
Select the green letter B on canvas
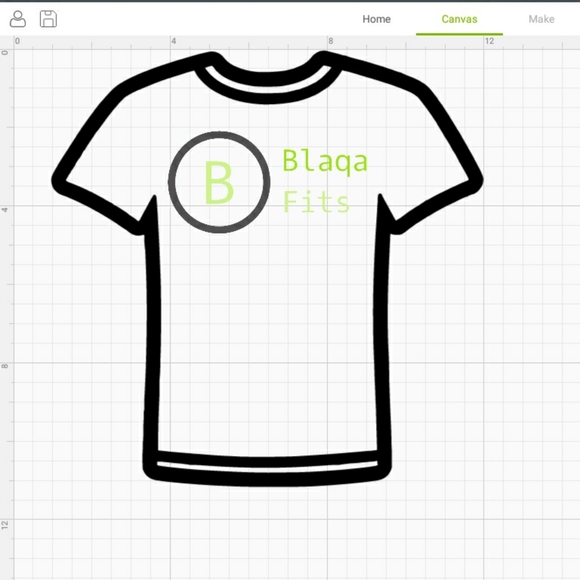tap(219, 182)
